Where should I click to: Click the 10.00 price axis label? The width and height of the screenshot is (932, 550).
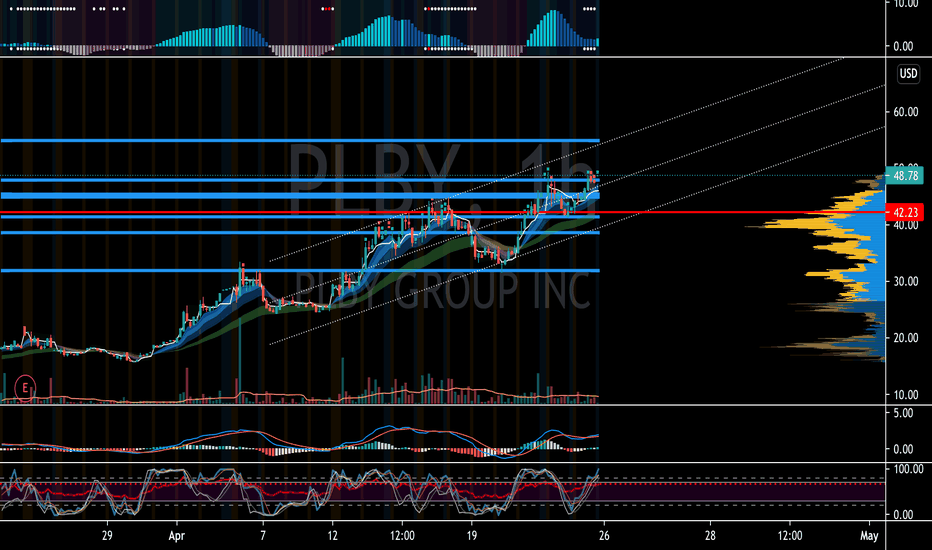click(905, 395)
